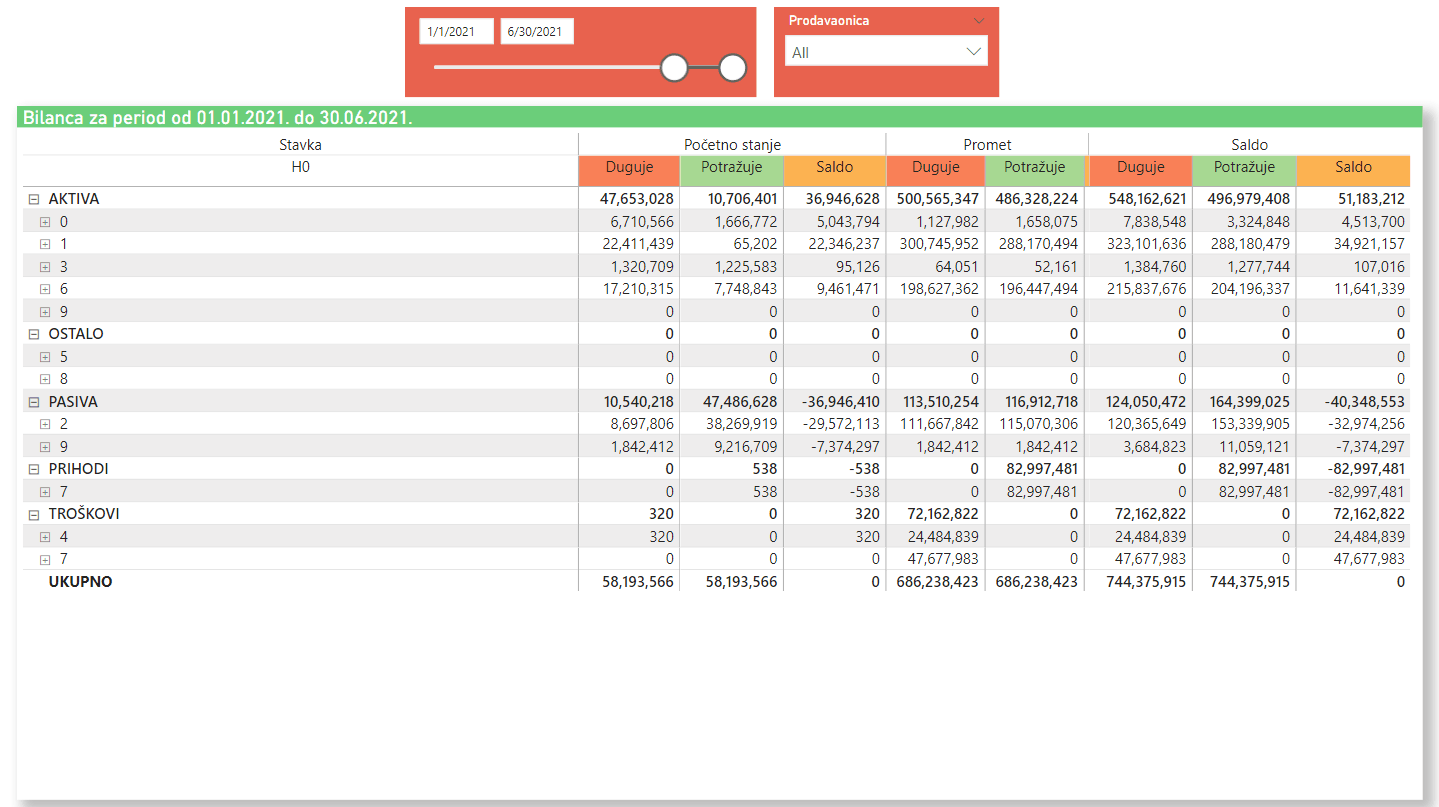Select cell value 9,216,709
The image size is (1439, 807).
(x=746, y=447)
